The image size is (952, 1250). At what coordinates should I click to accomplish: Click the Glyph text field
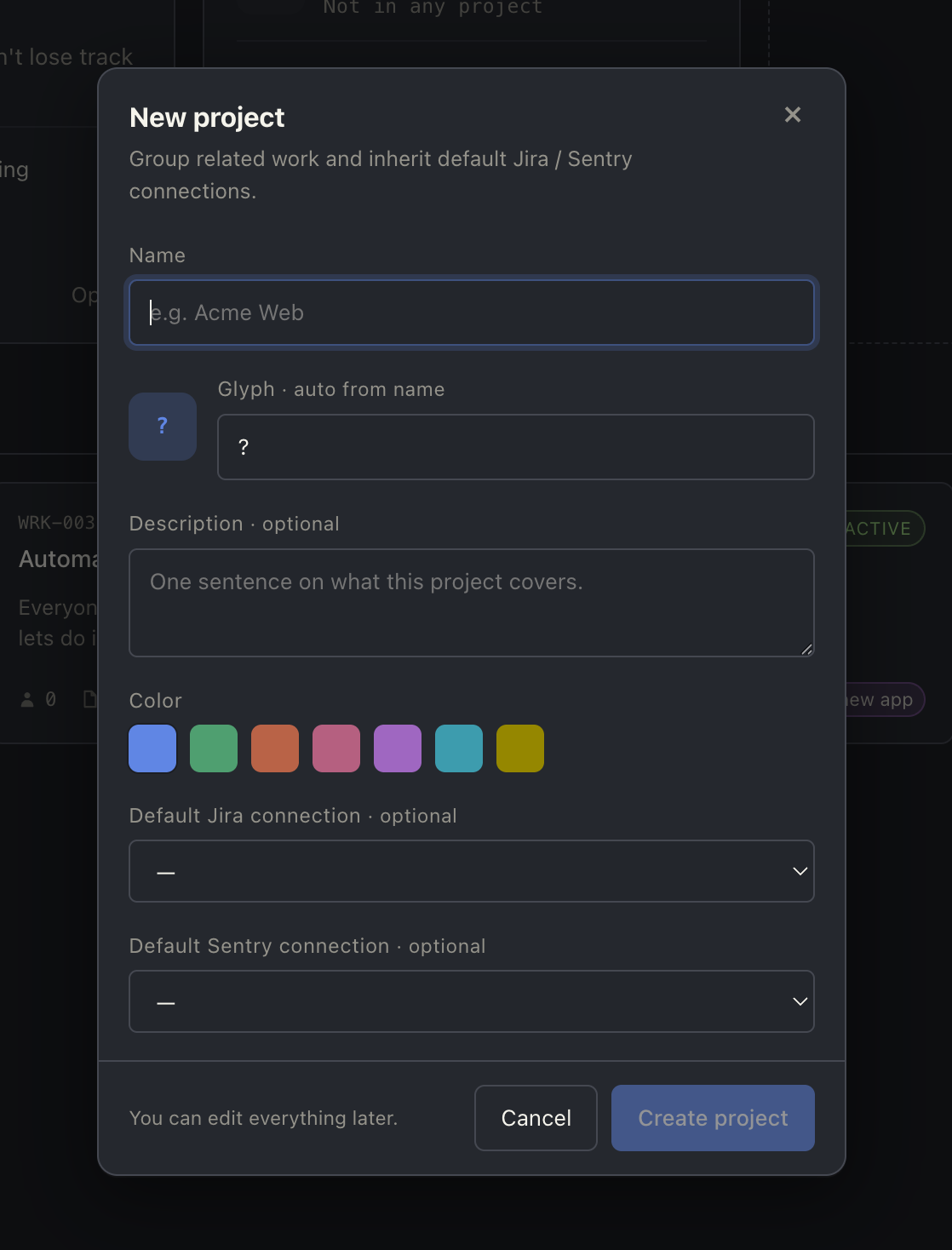coord(516,447)
